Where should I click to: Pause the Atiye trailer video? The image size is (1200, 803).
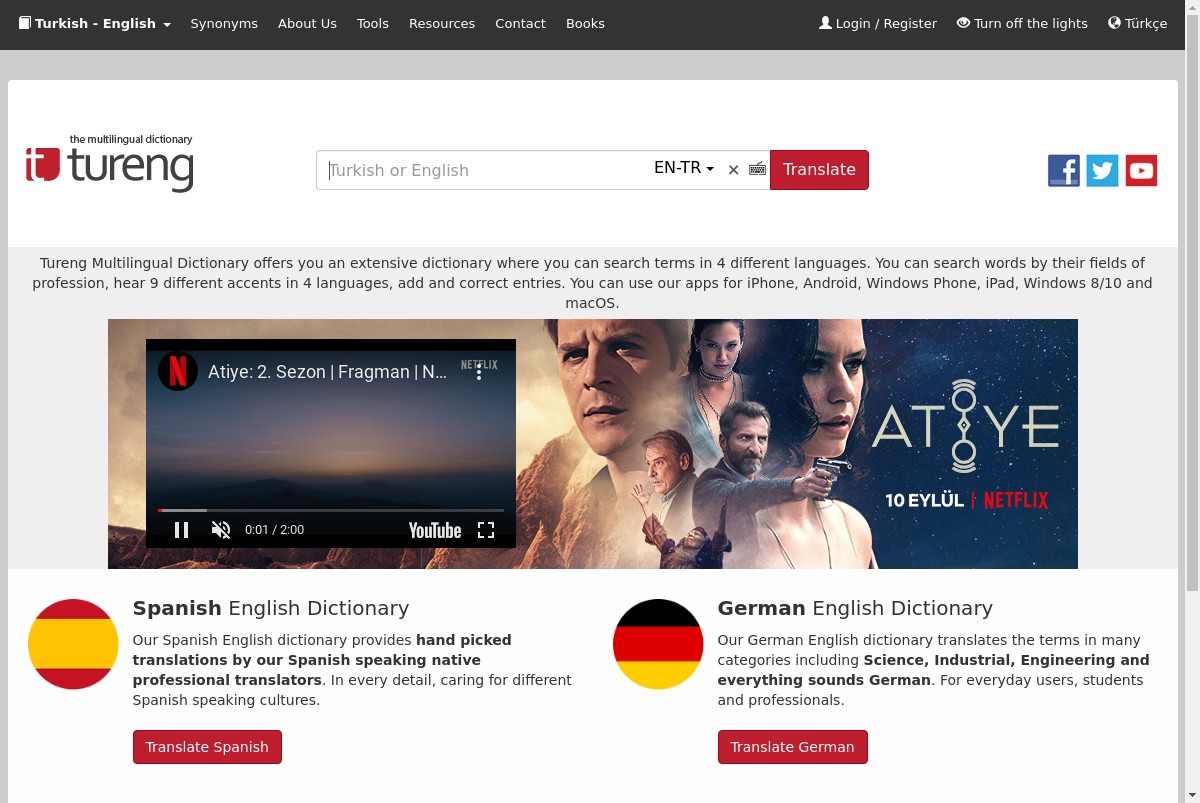pyautogui.click(x=181, y=530)
